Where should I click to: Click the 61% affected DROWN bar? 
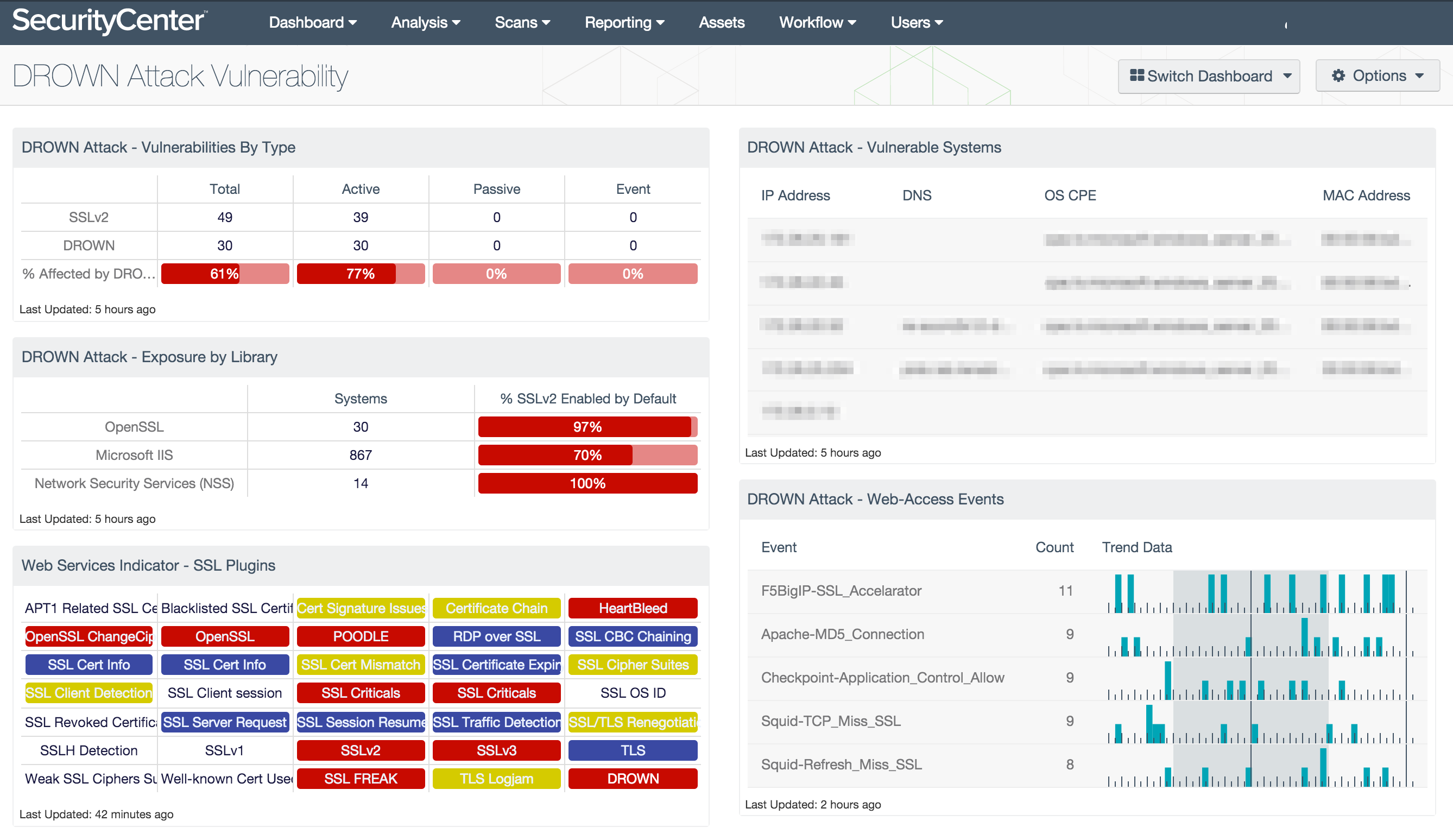[225, 274]
